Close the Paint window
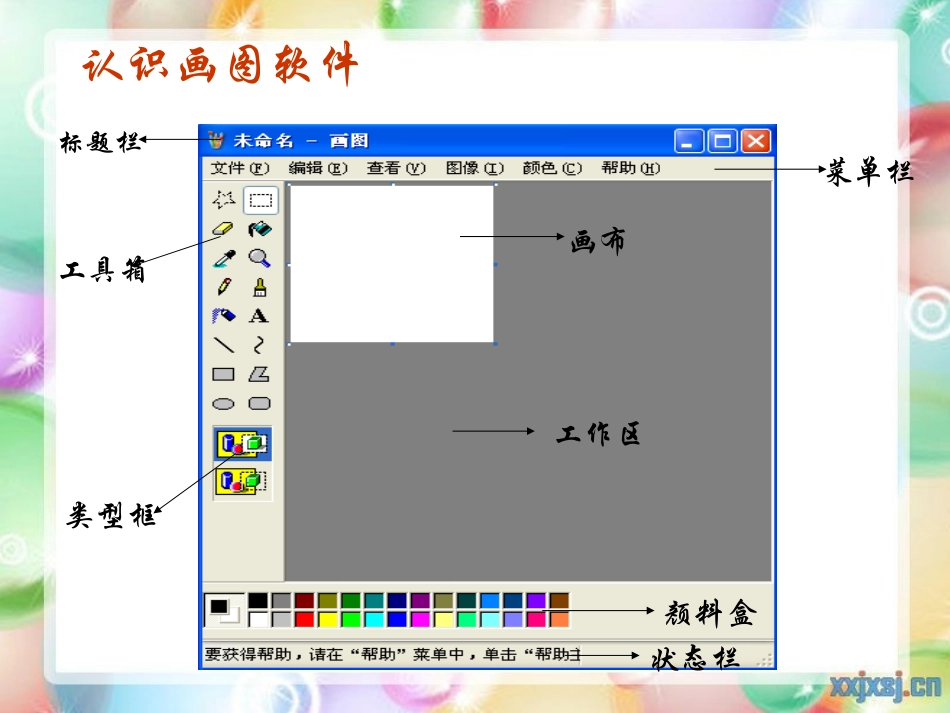This screenshot has height=713, width=950. pyautogui.click(x=756, y=141)
